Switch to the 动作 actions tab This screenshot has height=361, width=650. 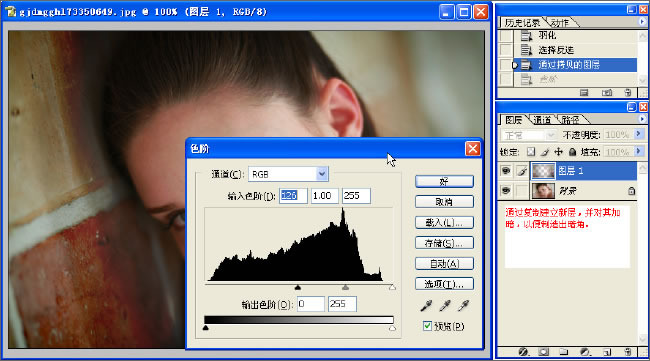point(560,22)
